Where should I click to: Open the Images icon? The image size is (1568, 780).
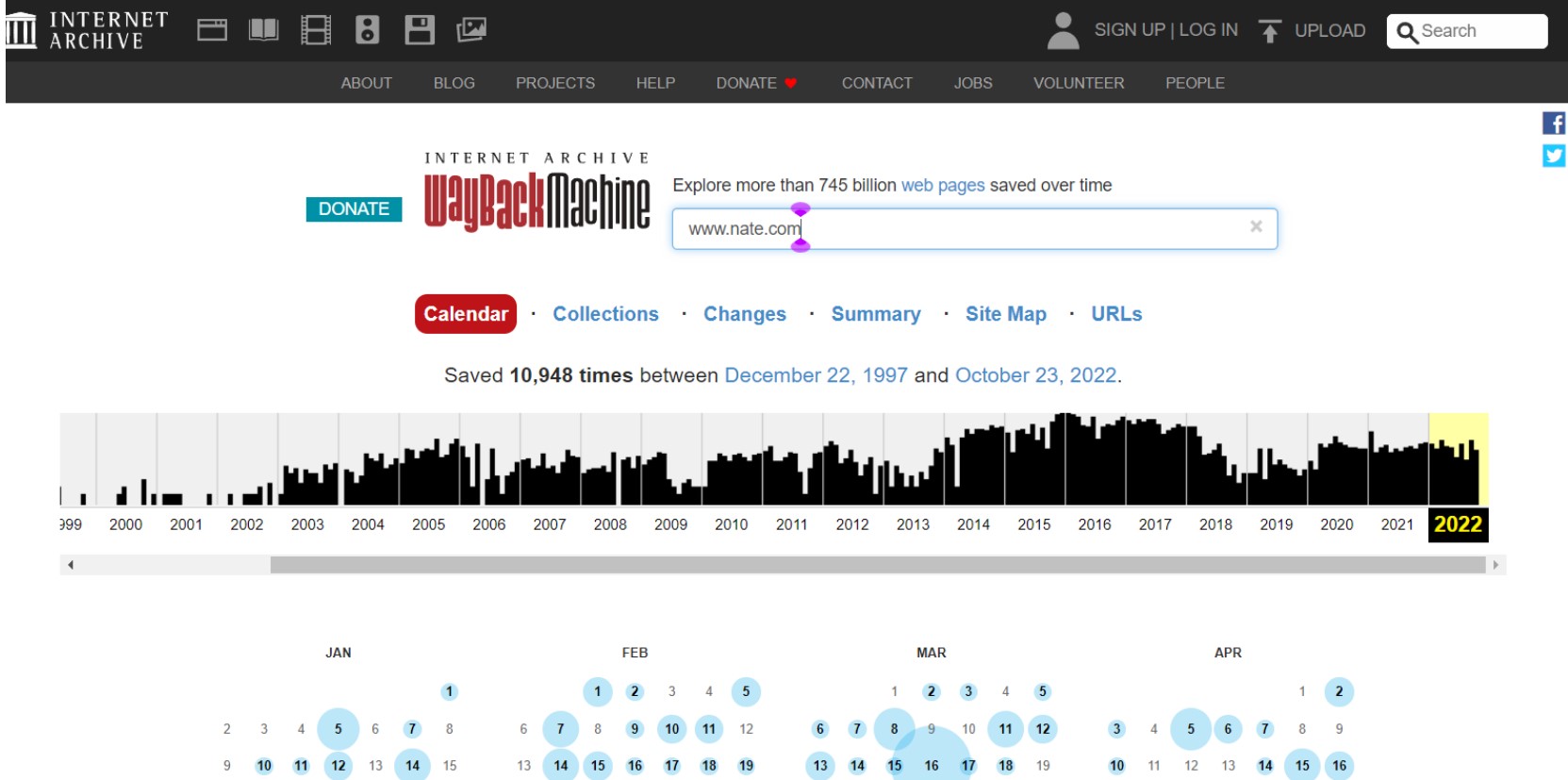(471, 30)
